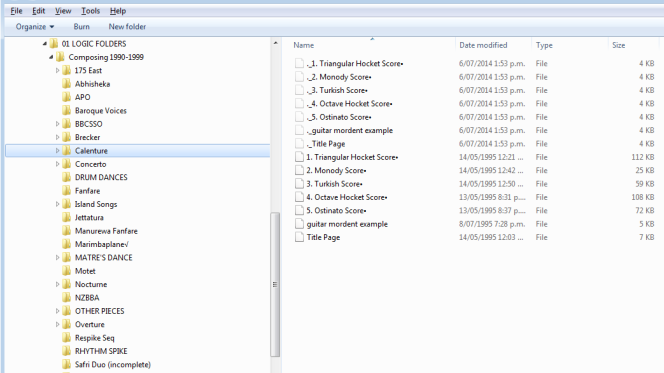The image size is (664, 373).
Task: Click the Baroque Voices folder icon
Action: [x=66, y=111]
